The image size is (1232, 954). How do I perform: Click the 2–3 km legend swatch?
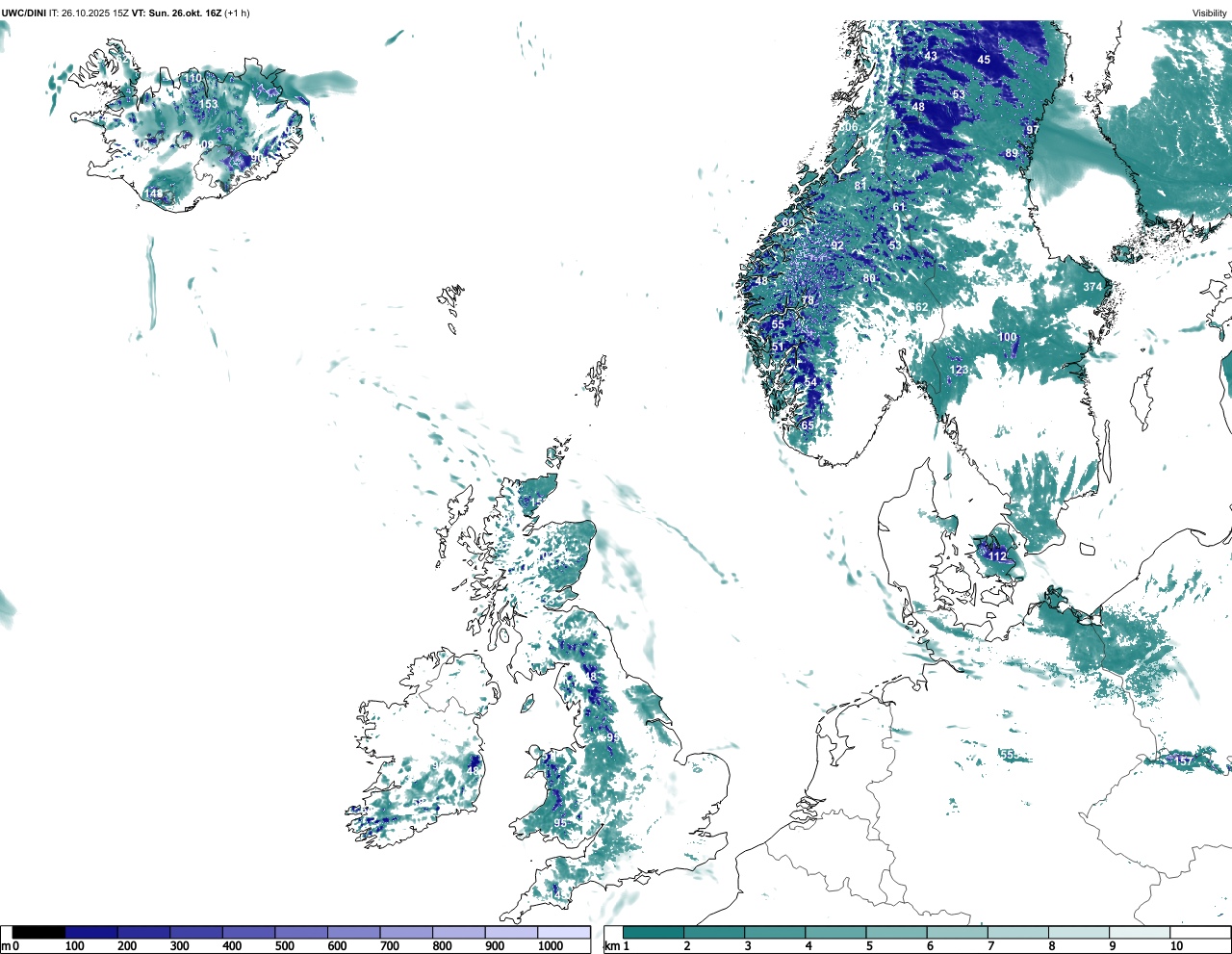714,933
